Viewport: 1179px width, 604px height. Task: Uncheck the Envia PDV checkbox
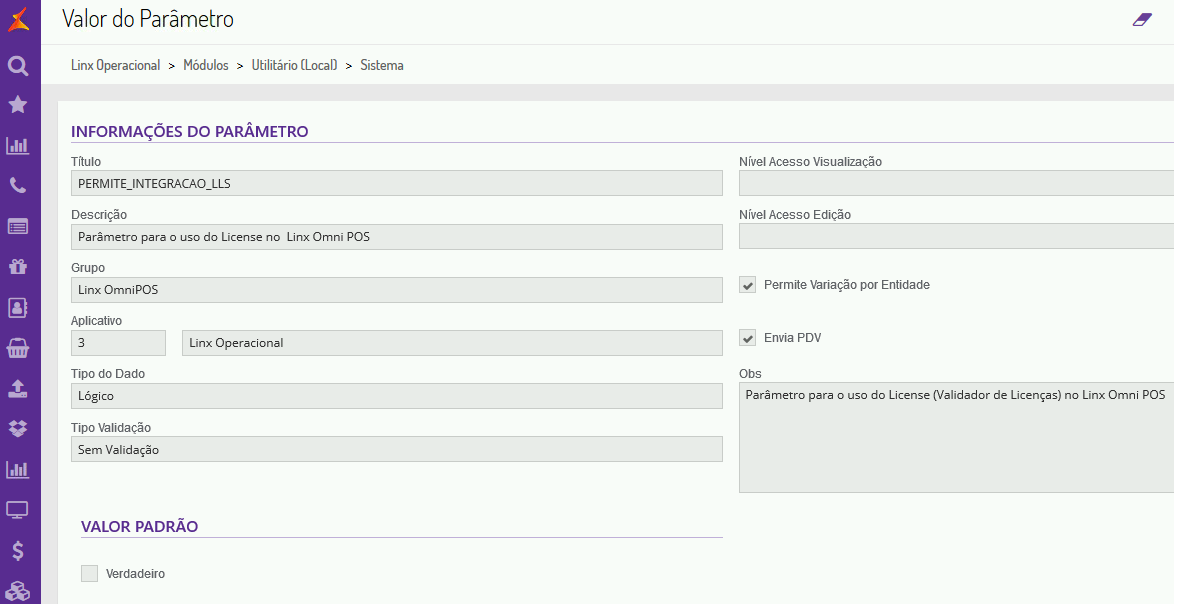pyautogui.click(x=748, y=338)
